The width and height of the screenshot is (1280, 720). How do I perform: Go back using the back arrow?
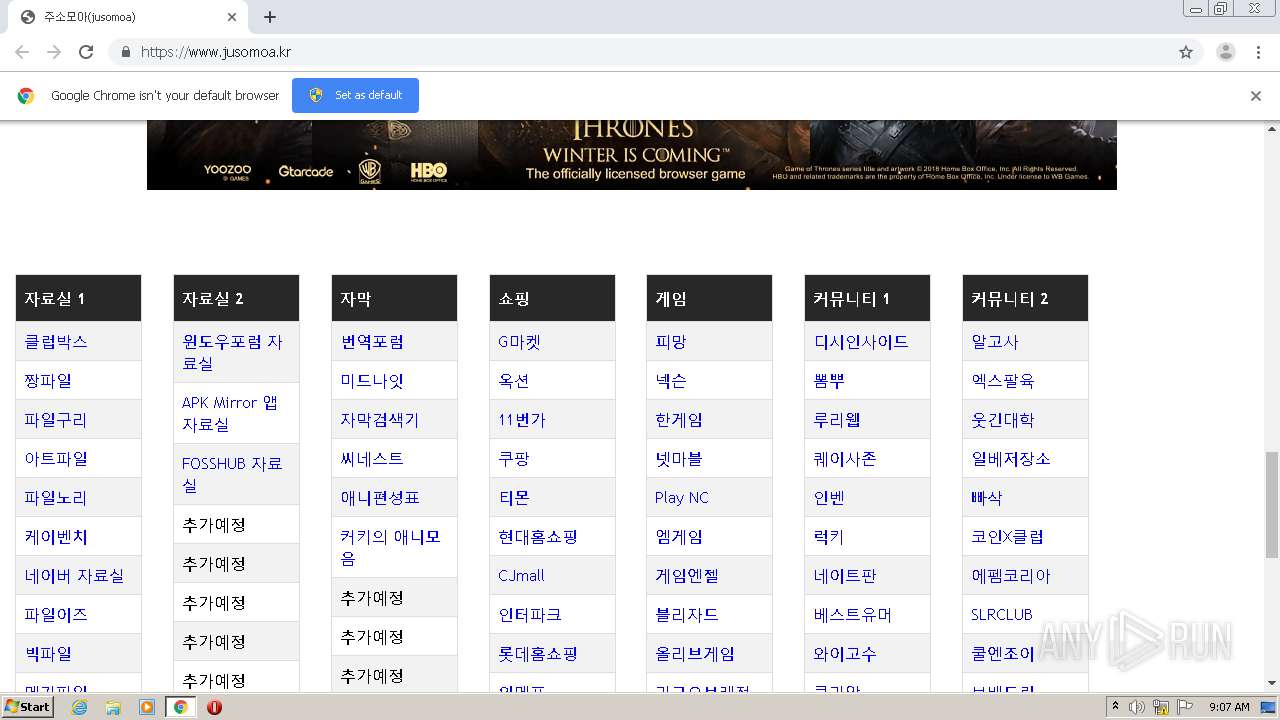[22, 52]
